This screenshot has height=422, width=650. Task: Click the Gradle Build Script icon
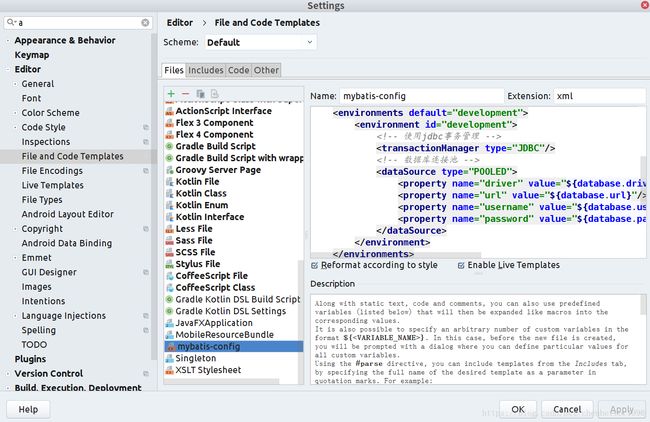(x=170, y=146)
